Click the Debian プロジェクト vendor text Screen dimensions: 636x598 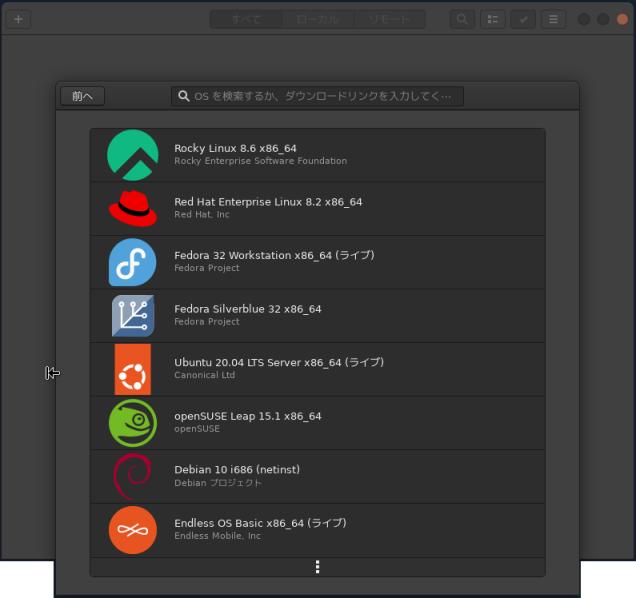click(218, 483)
